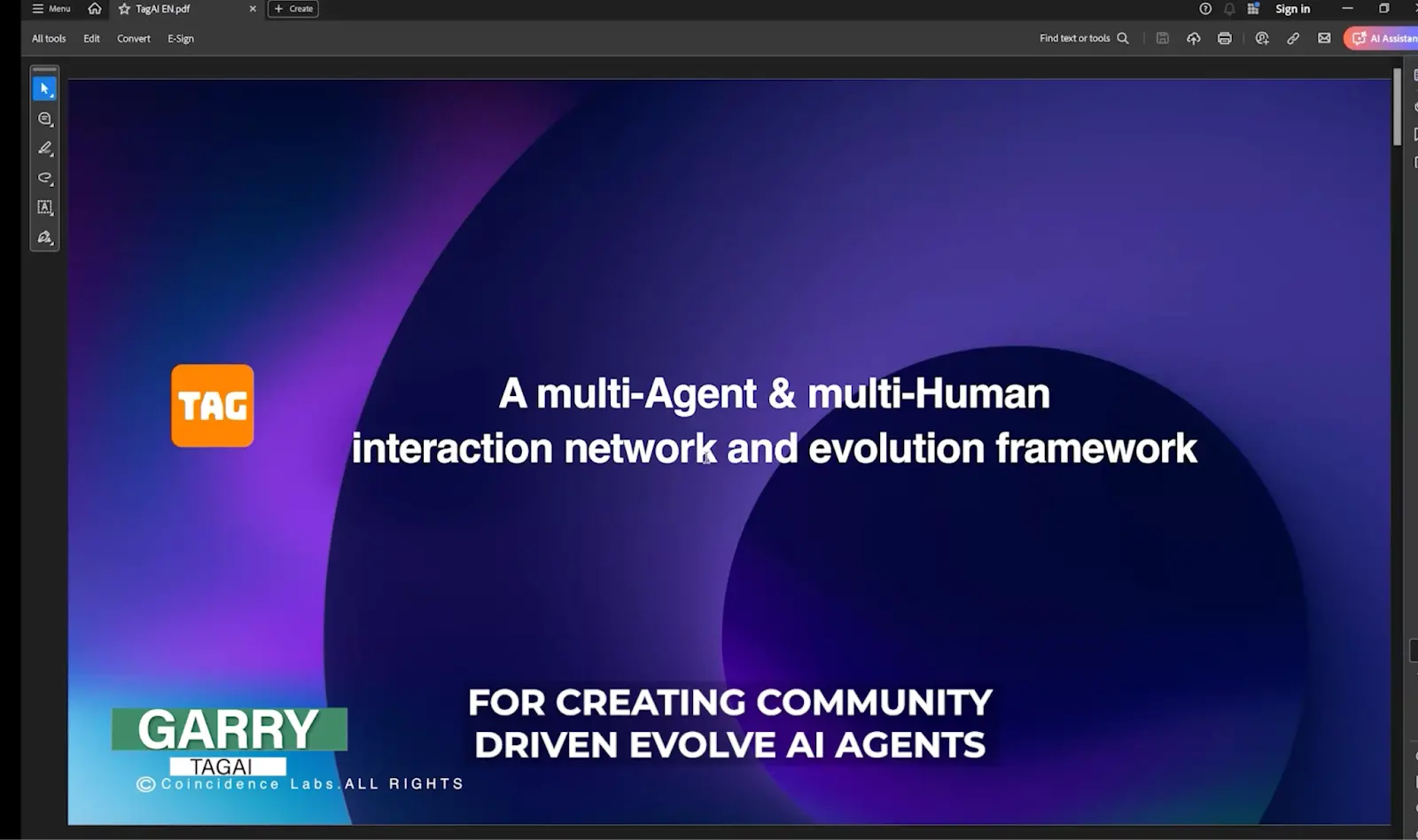
Task: Close the TagAI EN.pdf tab
Action: (x=253, y=9)
